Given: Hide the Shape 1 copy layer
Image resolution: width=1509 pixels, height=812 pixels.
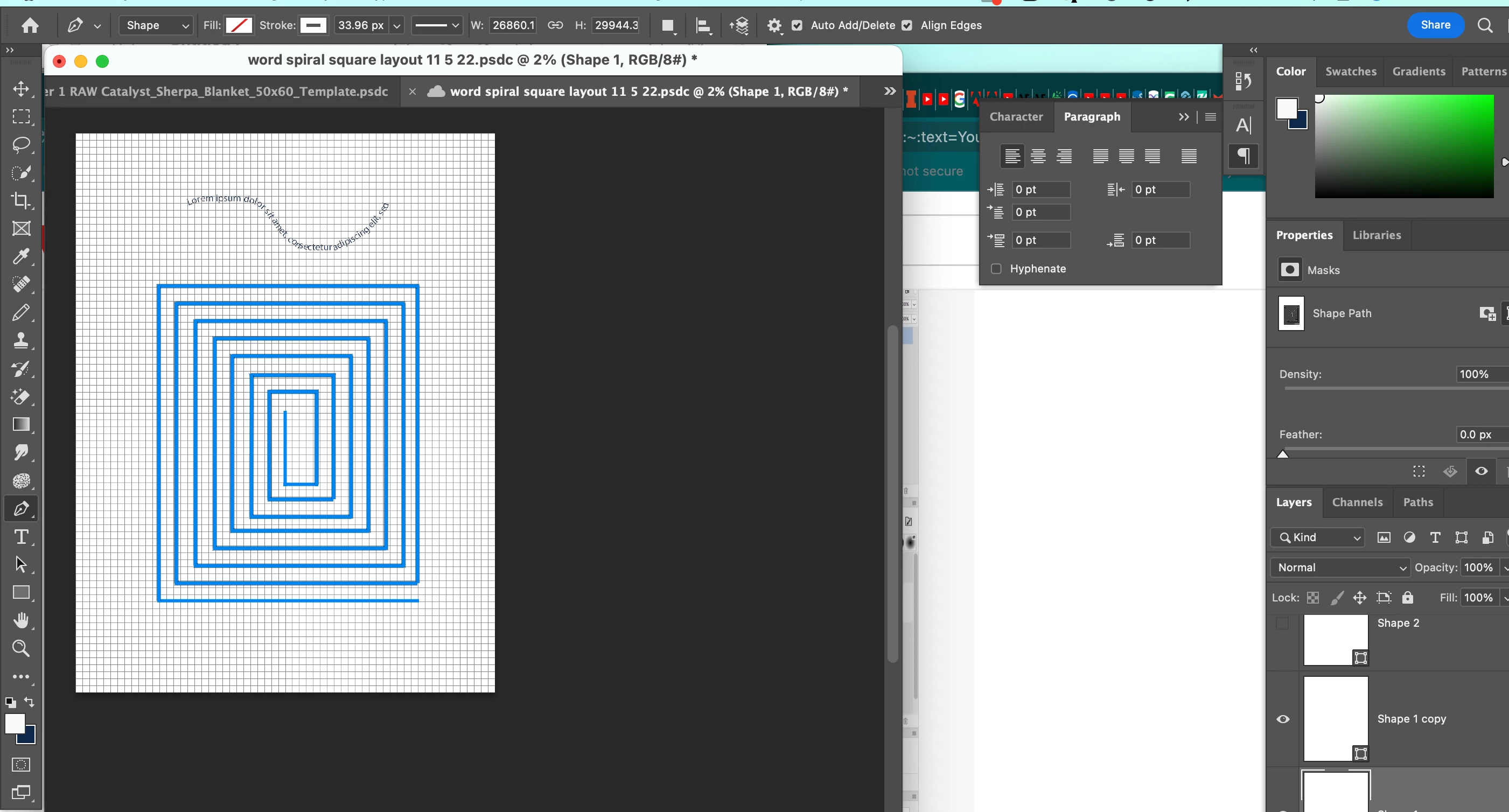Looking at the screenshot, I should coord(1282,719).
